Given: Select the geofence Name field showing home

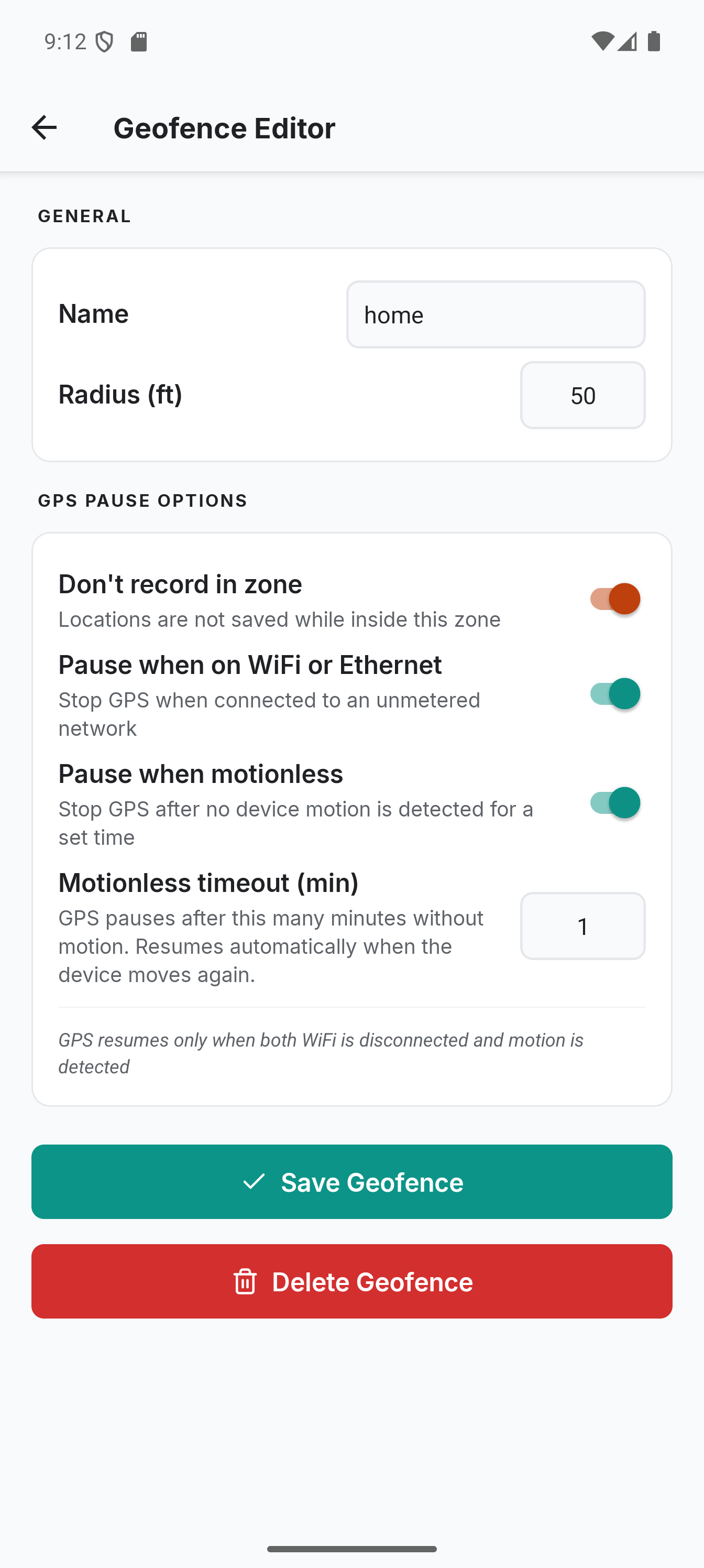Looking at the screenshot, I should tap(496, 314).
